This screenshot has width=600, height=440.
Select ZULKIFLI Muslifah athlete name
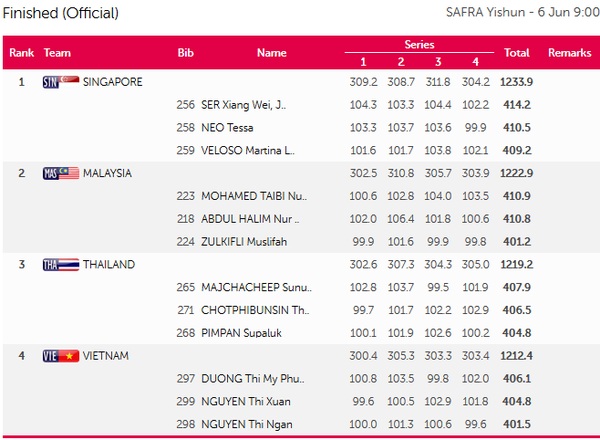coord(246,241)
